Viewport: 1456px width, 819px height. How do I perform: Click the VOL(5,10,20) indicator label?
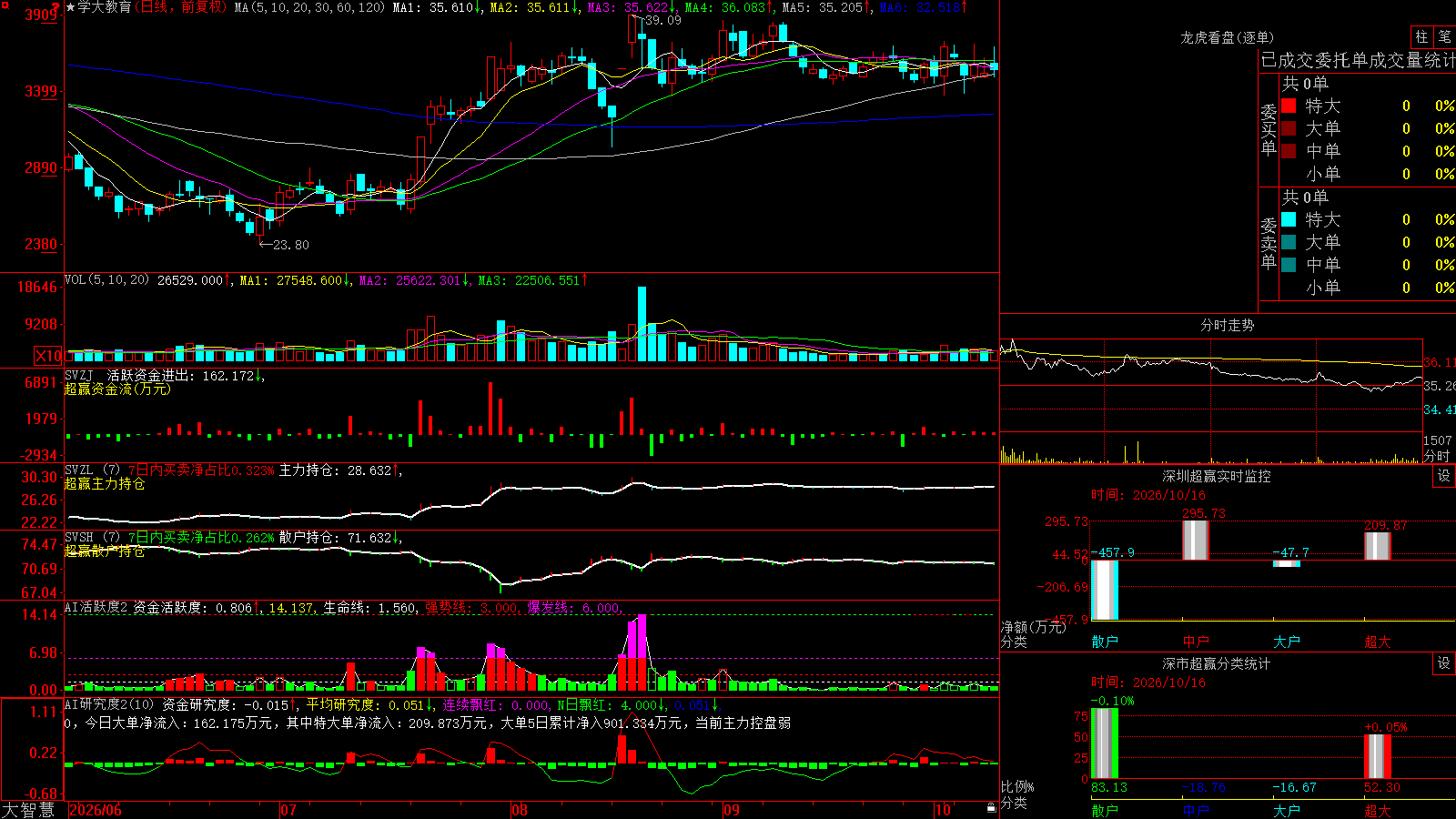click(106, 280)
